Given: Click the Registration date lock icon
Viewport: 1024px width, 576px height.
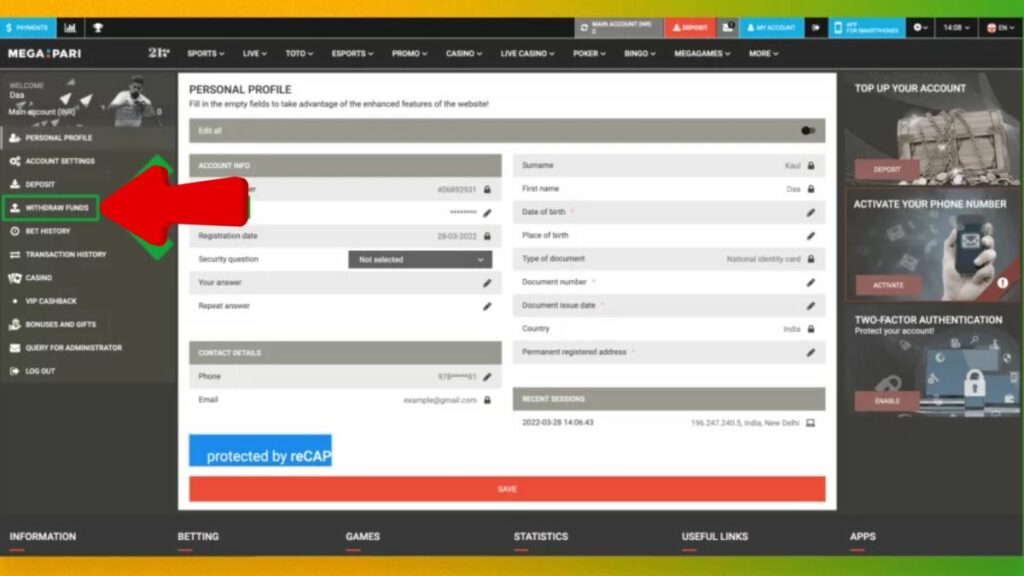Looking at the screenshot, I should 487,236.
